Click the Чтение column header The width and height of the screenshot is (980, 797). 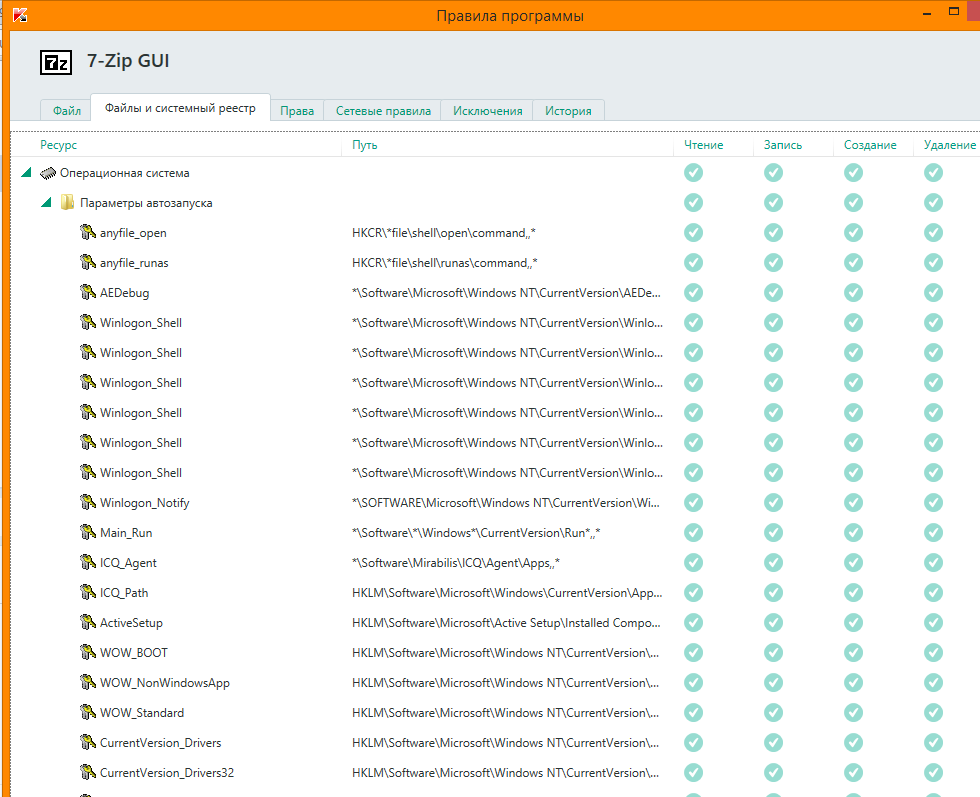[704, 145]
